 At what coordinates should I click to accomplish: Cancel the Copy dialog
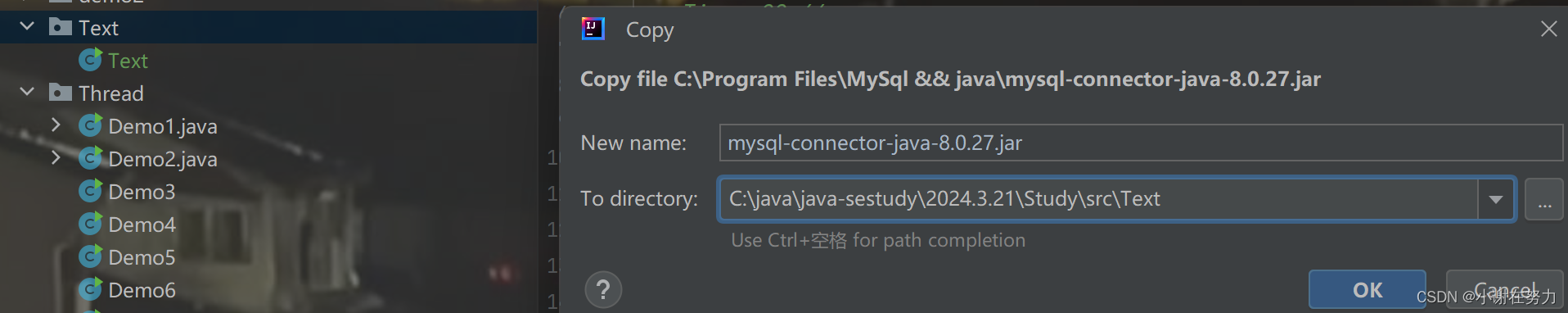click(x=1505, y=289)
